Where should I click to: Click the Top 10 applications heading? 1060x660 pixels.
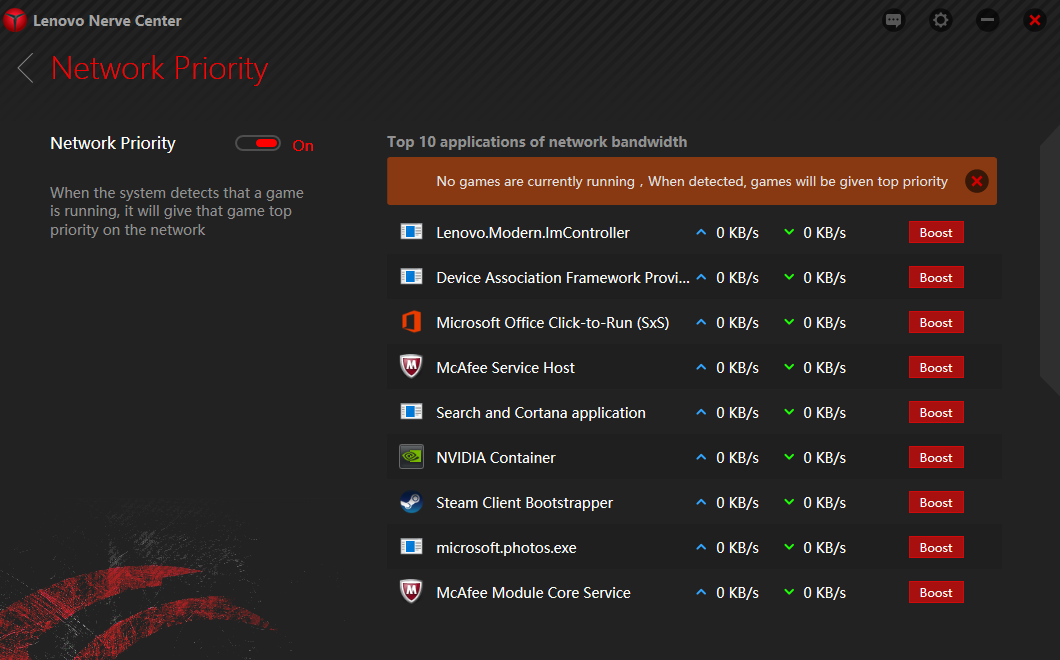(x=537, y=142)
